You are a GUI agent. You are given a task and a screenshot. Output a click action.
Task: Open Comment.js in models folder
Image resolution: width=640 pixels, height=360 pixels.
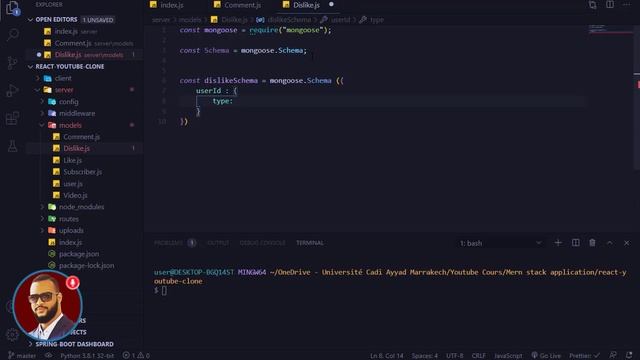81,137
